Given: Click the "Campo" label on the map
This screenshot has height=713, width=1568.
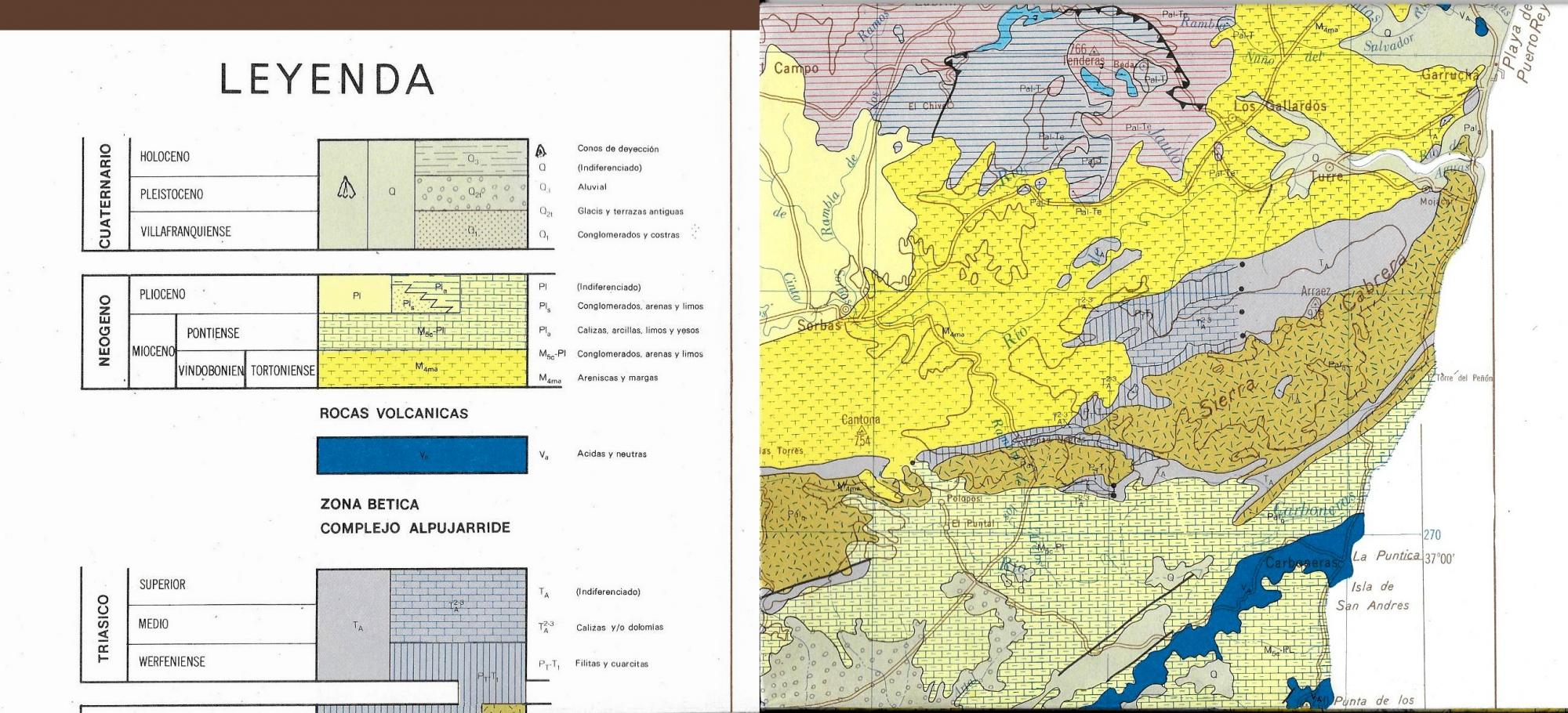Looking at the screenshot, I should point(796,68).
